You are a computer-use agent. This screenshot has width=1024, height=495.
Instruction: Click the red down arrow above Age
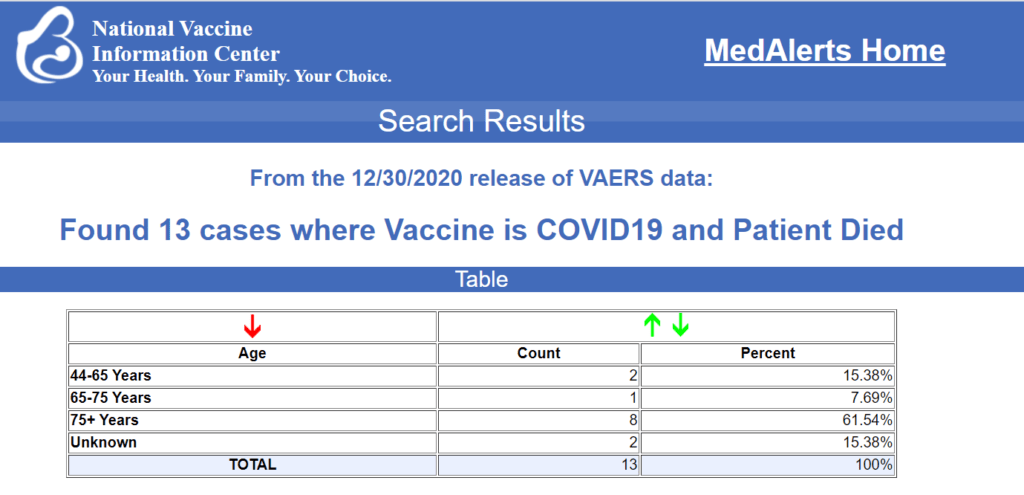click(x=252, y=326)
